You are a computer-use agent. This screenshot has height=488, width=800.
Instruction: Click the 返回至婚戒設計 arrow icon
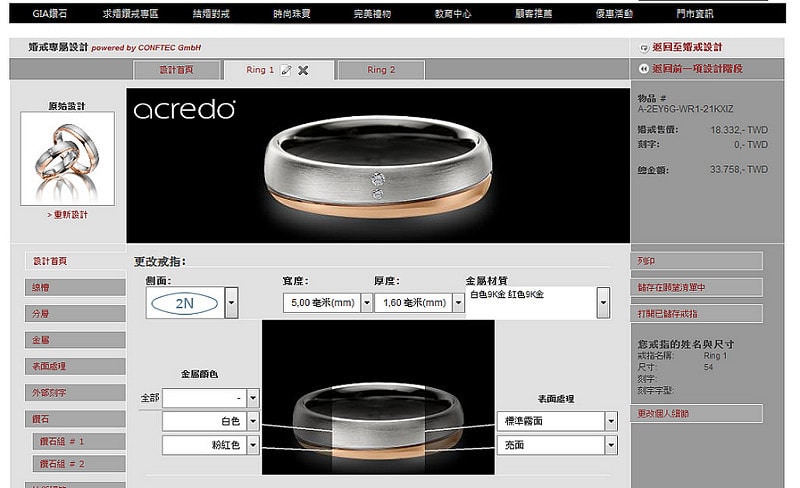click(x=642, y=47)
